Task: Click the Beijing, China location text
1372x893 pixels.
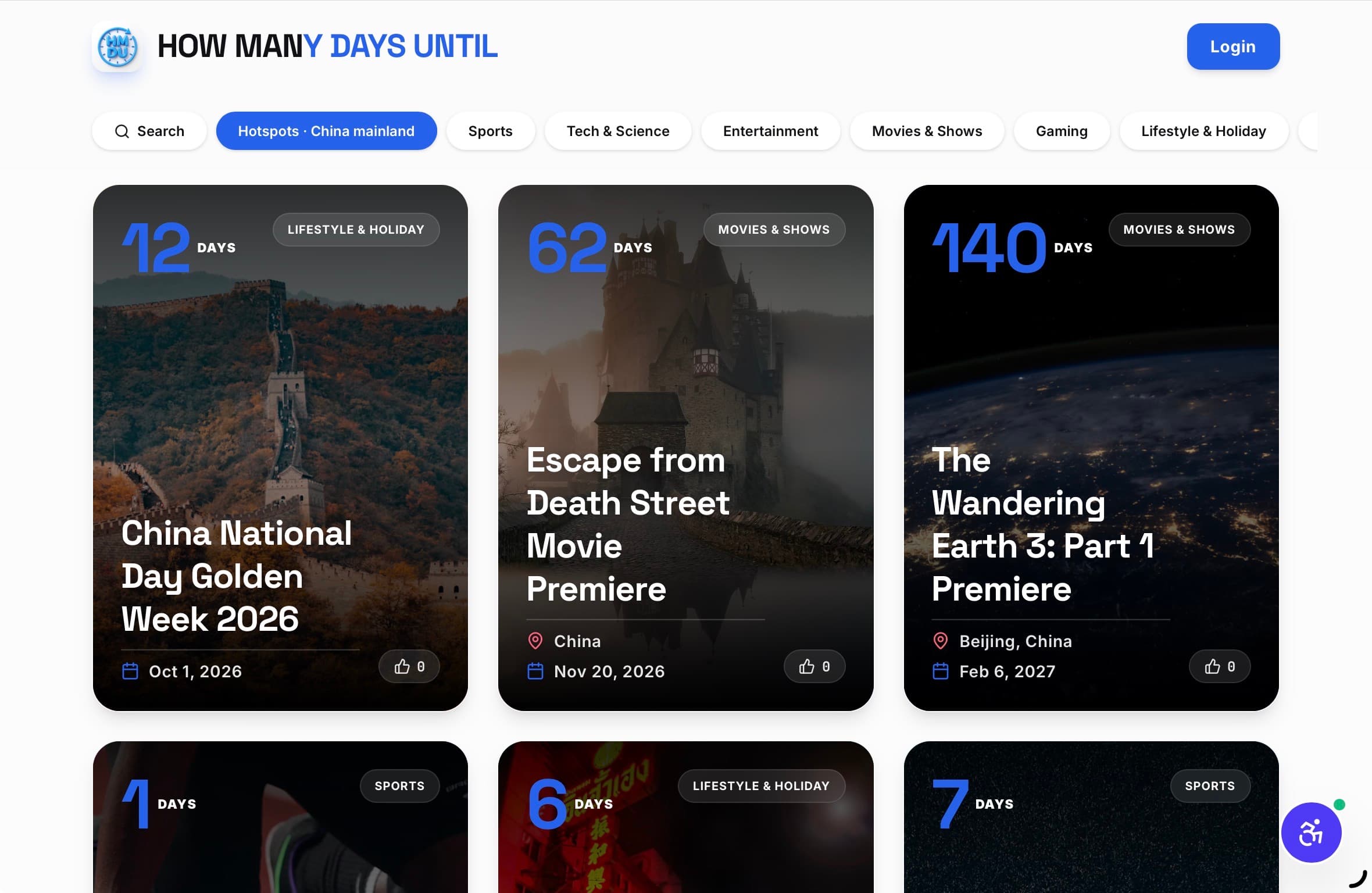Action: [x=1016, y=641]
